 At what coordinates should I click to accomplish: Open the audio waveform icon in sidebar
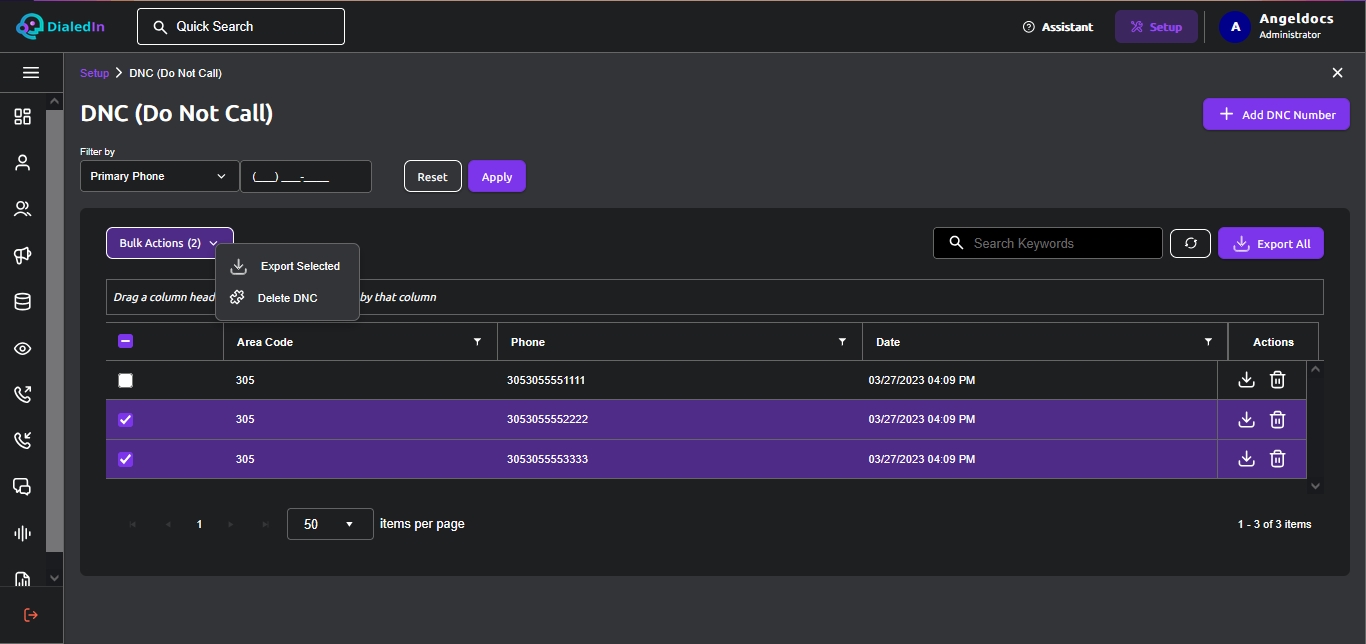[22, 533]
